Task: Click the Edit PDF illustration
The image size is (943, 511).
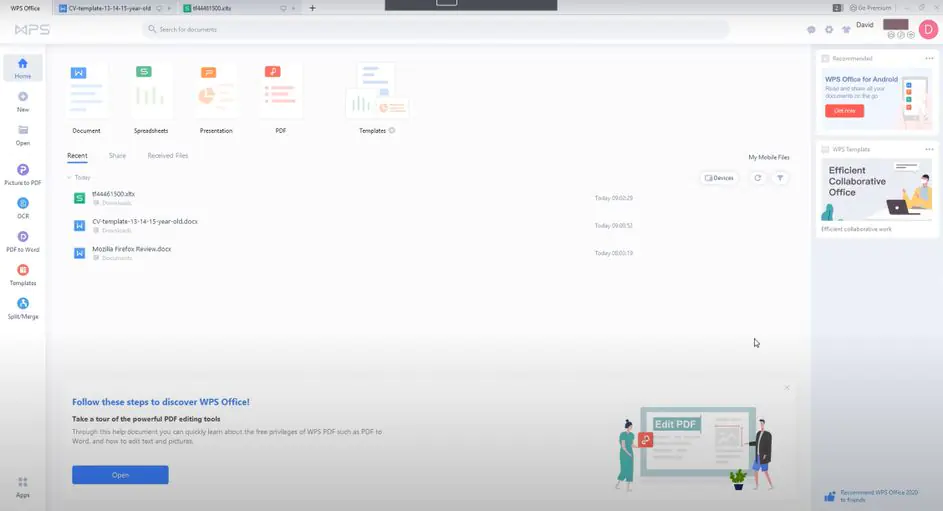Action: click(x=696, y=448)
